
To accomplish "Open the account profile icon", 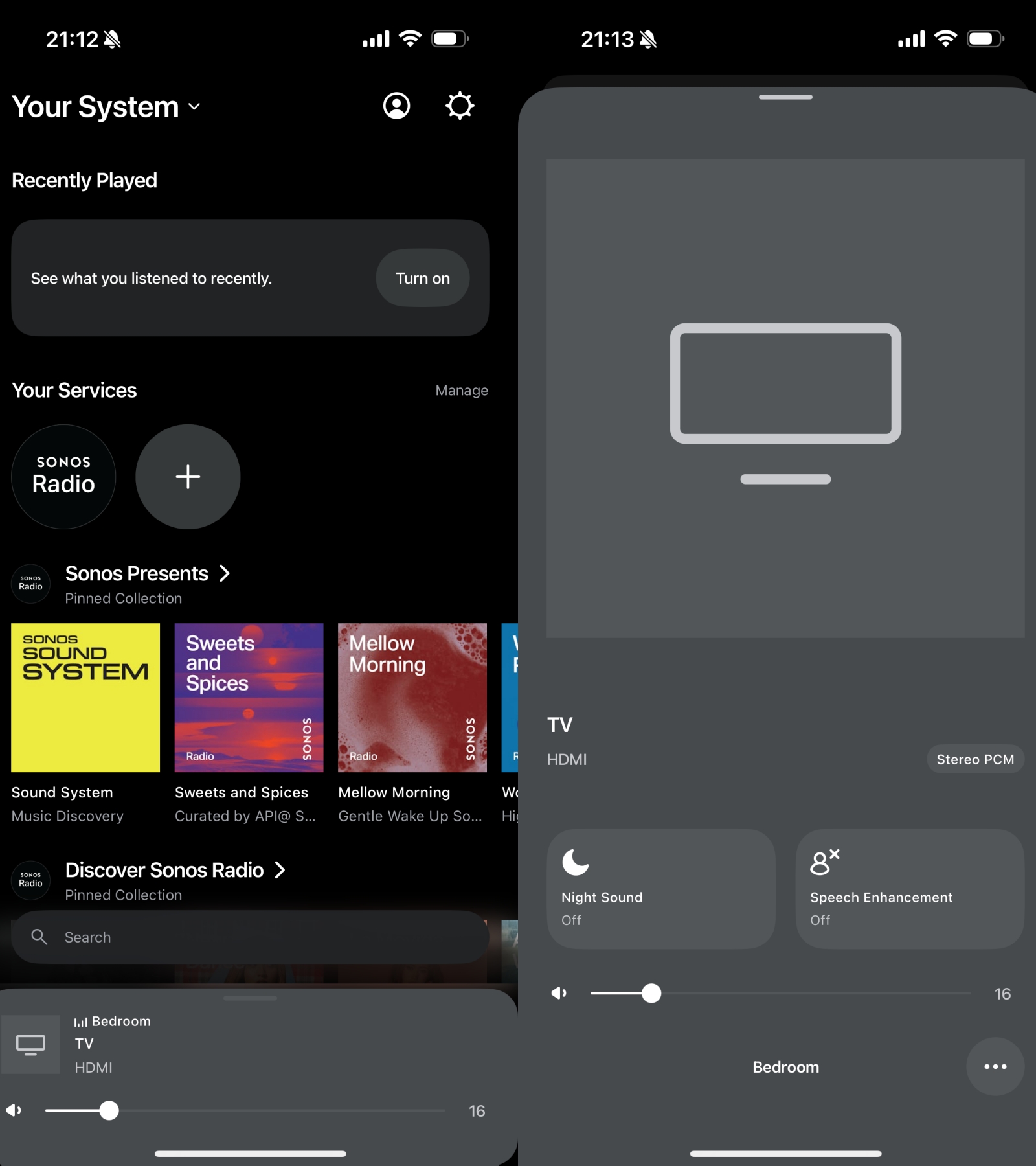I will 396,106.
